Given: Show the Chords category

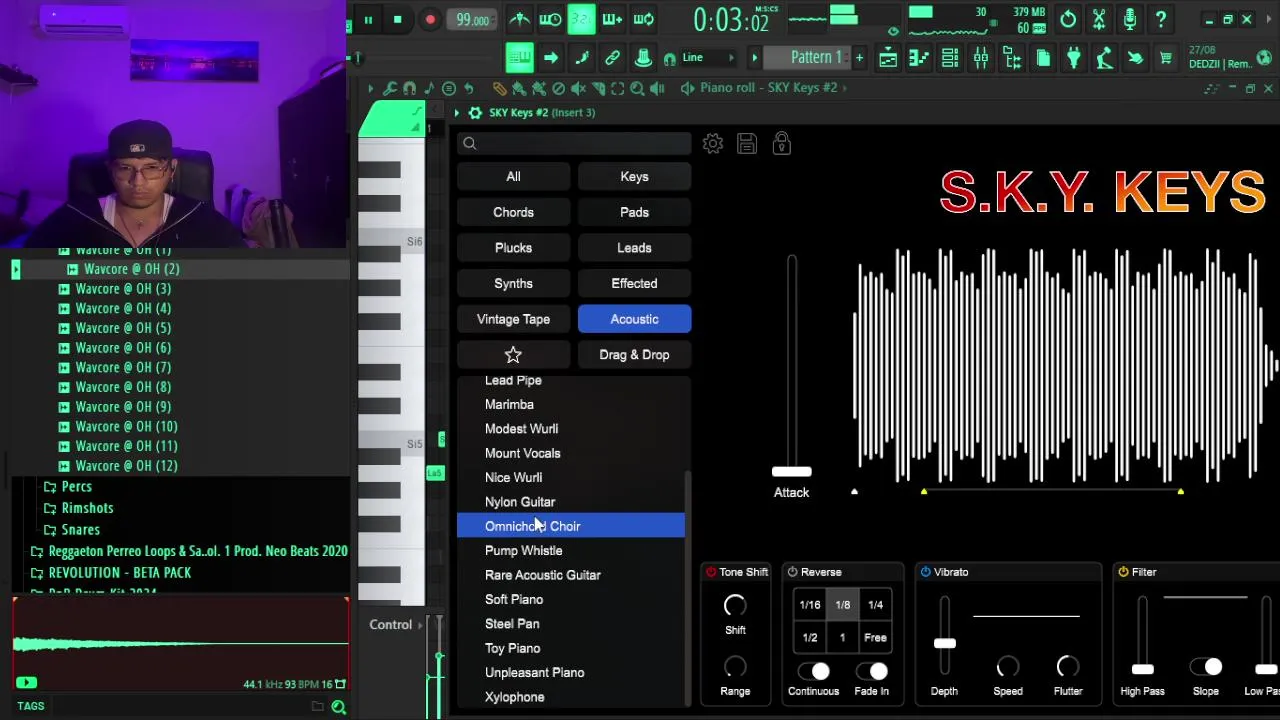Looking at the screenshot, I should click(513, 212).
